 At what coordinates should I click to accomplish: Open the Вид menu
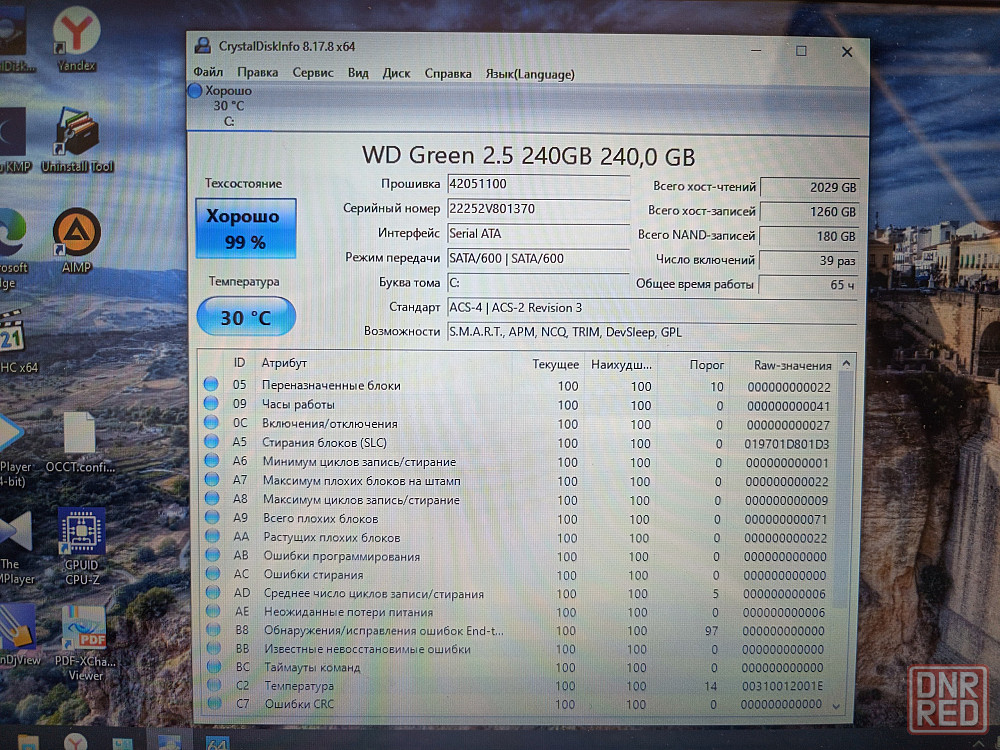click(358, 73)
